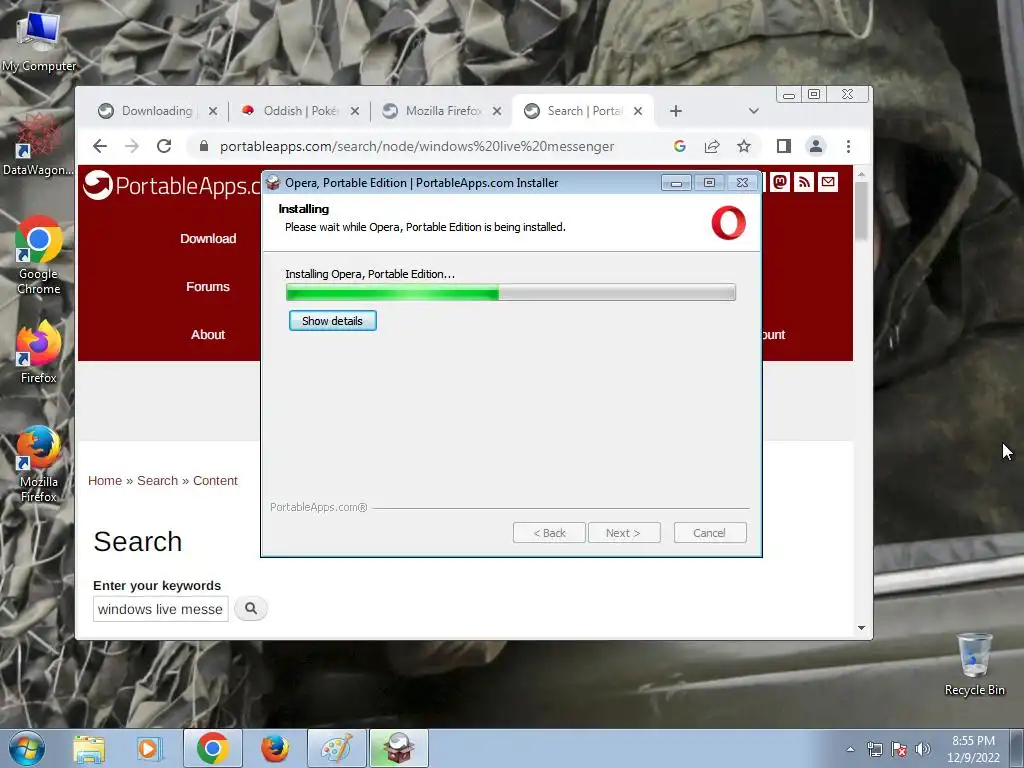Show hidden system tray icons

850,749
